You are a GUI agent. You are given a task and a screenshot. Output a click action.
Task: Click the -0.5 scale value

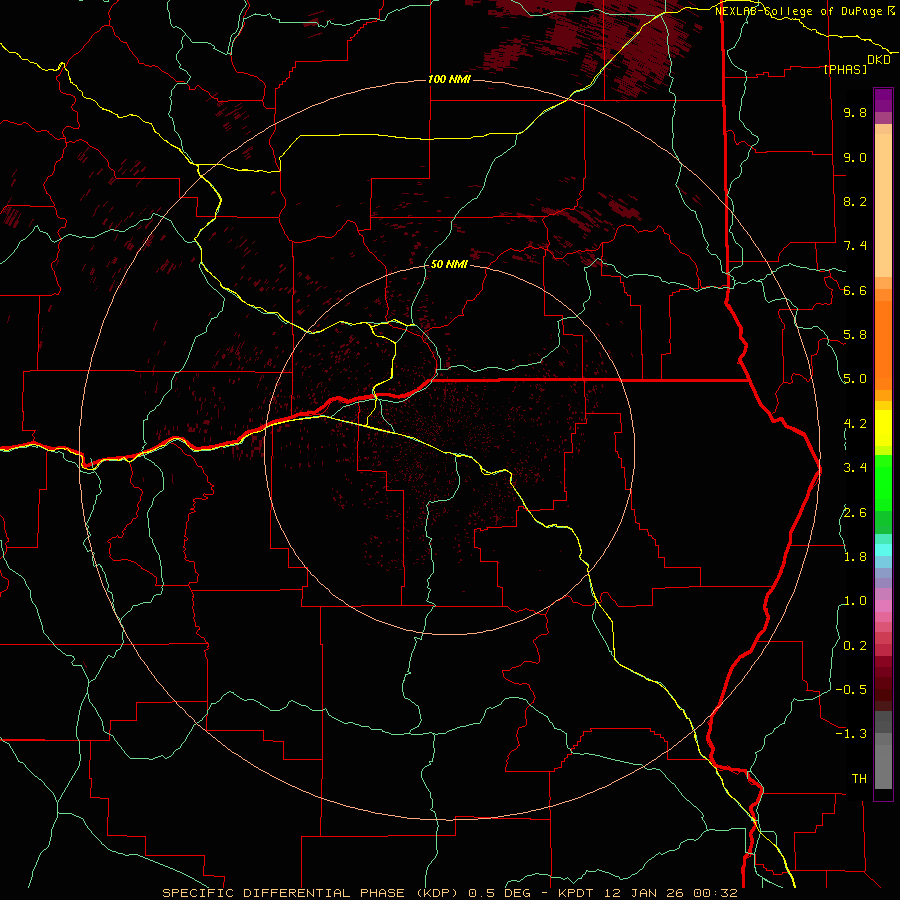click(851, 690)
